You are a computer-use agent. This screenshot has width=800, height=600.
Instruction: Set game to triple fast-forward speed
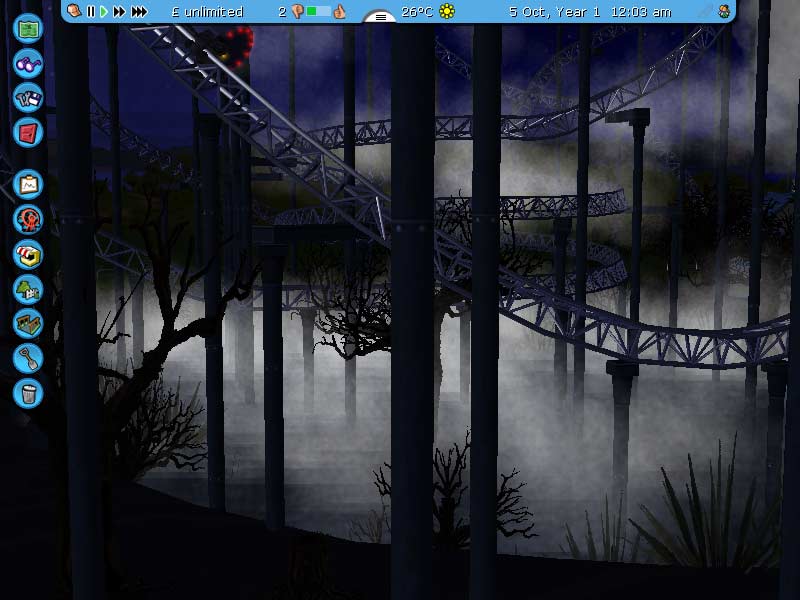[139, 11]
